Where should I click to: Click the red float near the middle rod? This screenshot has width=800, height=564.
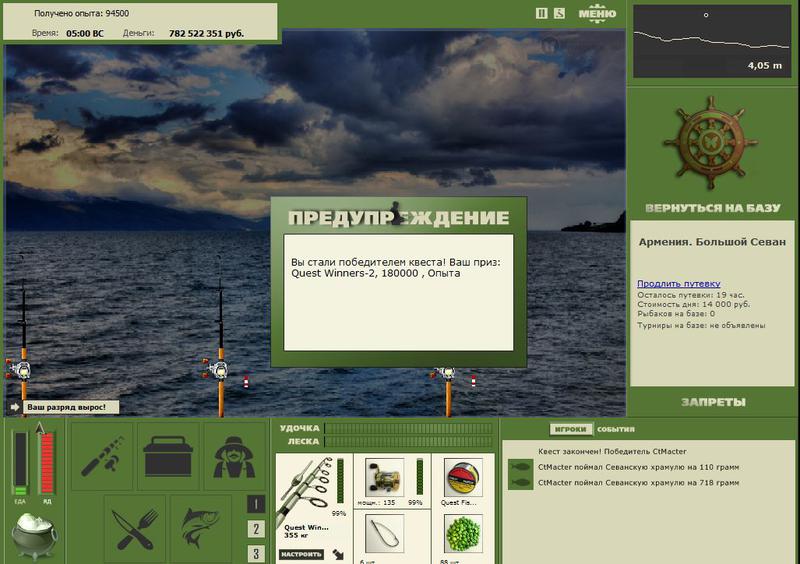click(x=246, y=381)
